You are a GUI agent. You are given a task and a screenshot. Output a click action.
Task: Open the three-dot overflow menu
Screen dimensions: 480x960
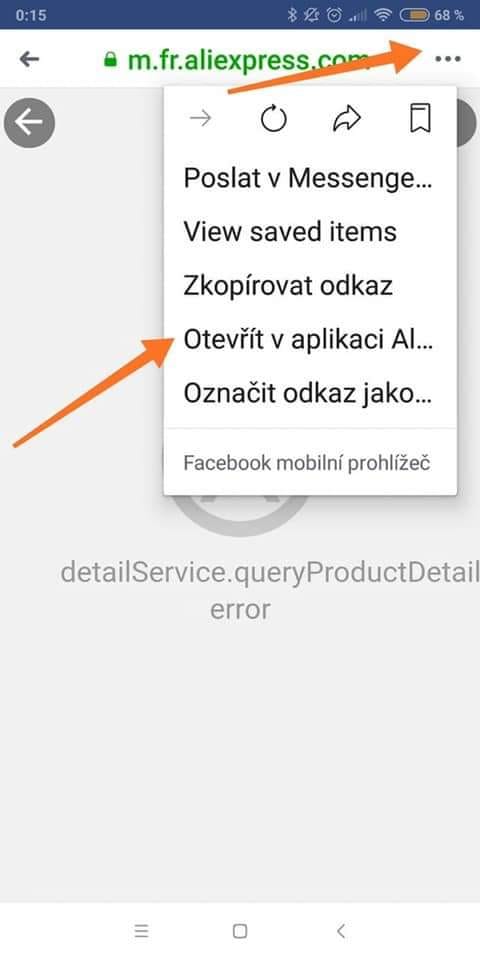tap(448, 59)
